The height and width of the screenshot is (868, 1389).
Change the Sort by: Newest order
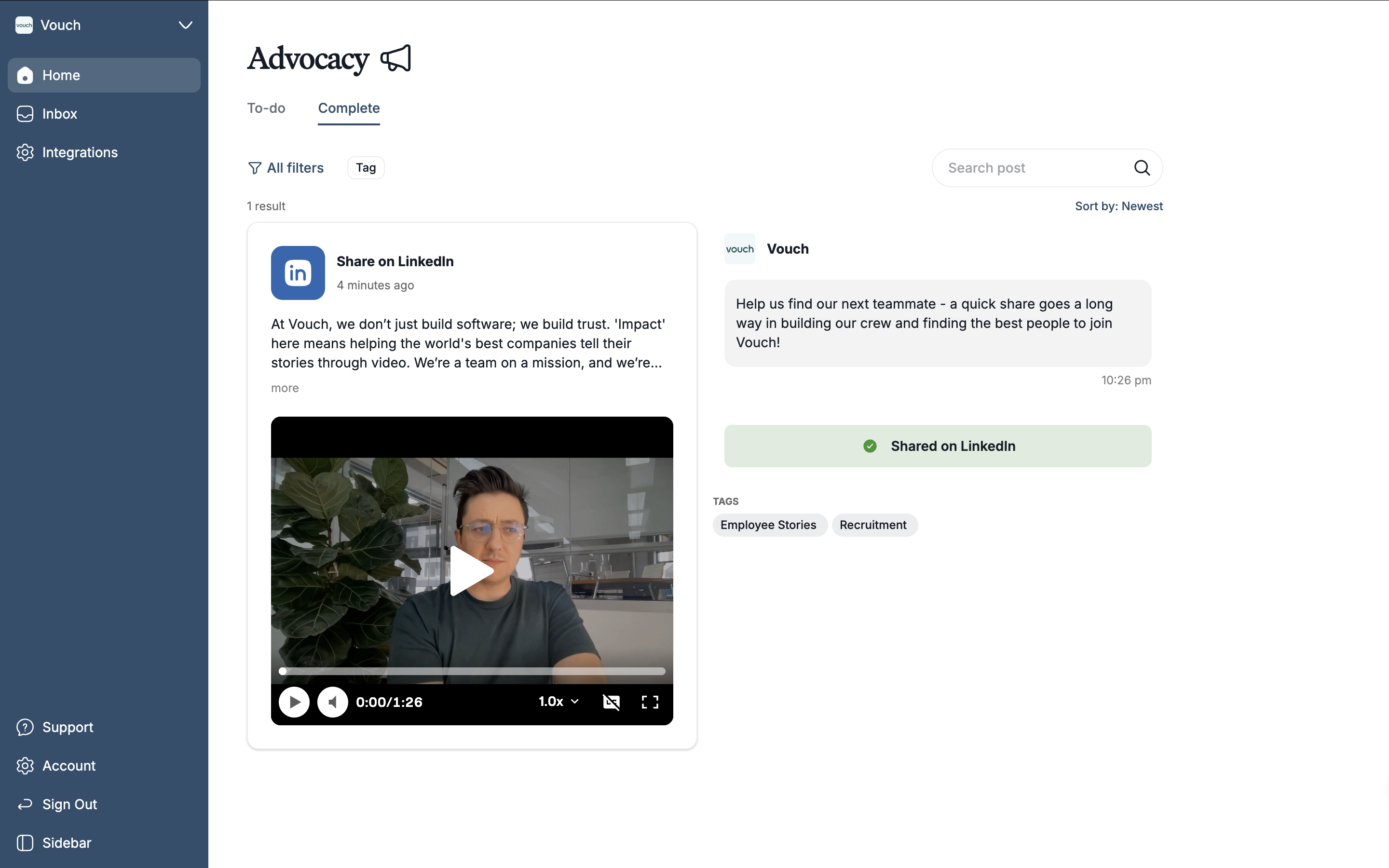coord(1118,206)
